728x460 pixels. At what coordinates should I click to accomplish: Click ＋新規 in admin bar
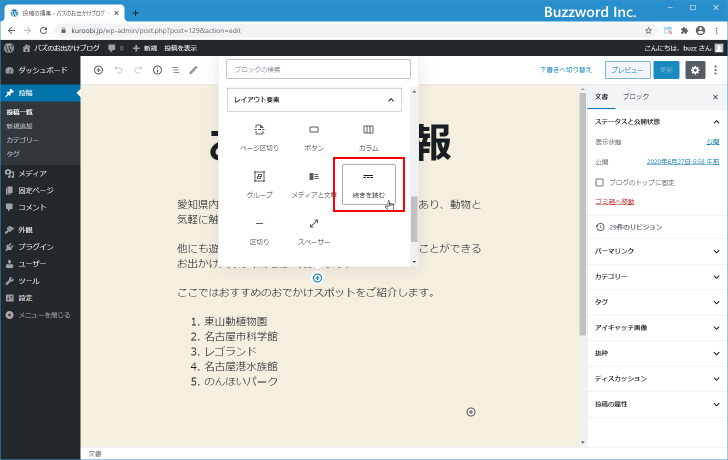pos(145,48)
